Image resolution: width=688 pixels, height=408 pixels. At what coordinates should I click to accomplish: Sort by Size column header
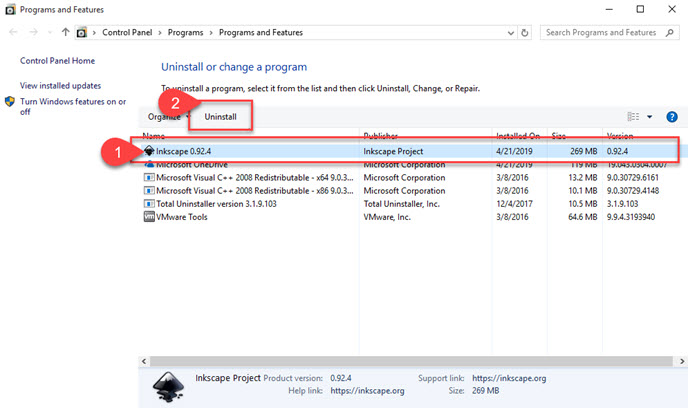click(x=559, y=136)
